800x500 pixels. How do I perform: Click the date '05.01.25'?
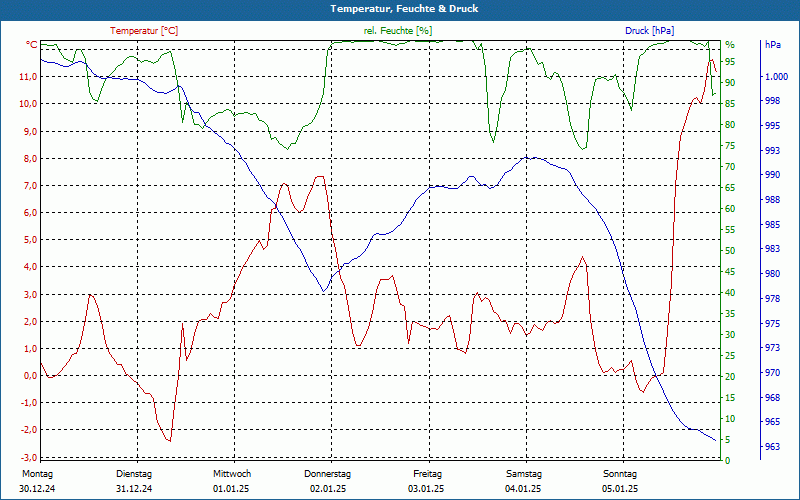tap(620, 489)
